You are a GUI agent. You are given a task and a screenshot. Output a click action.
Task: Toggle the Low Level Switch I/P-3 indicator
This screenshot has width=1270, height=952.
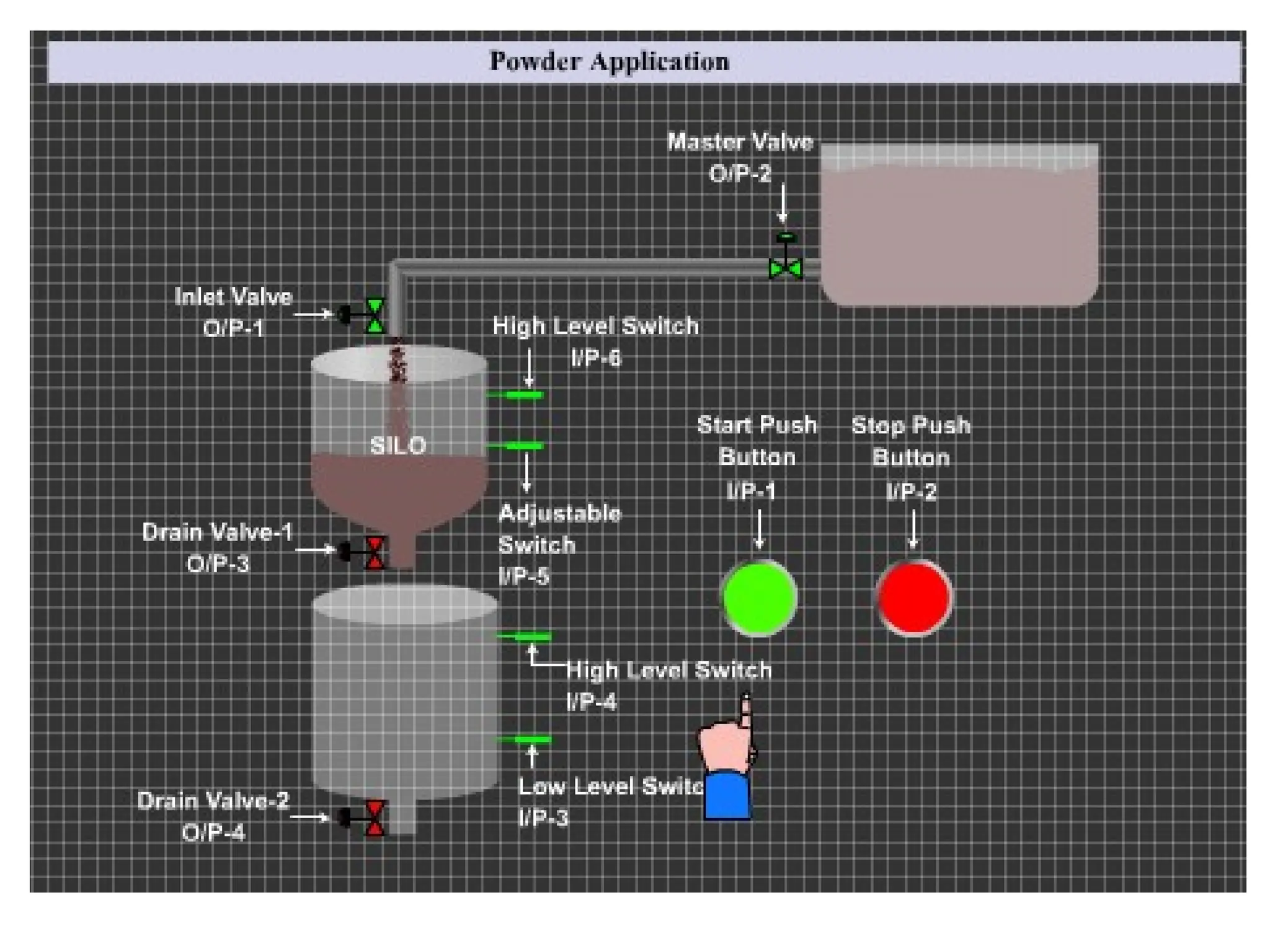531,739
